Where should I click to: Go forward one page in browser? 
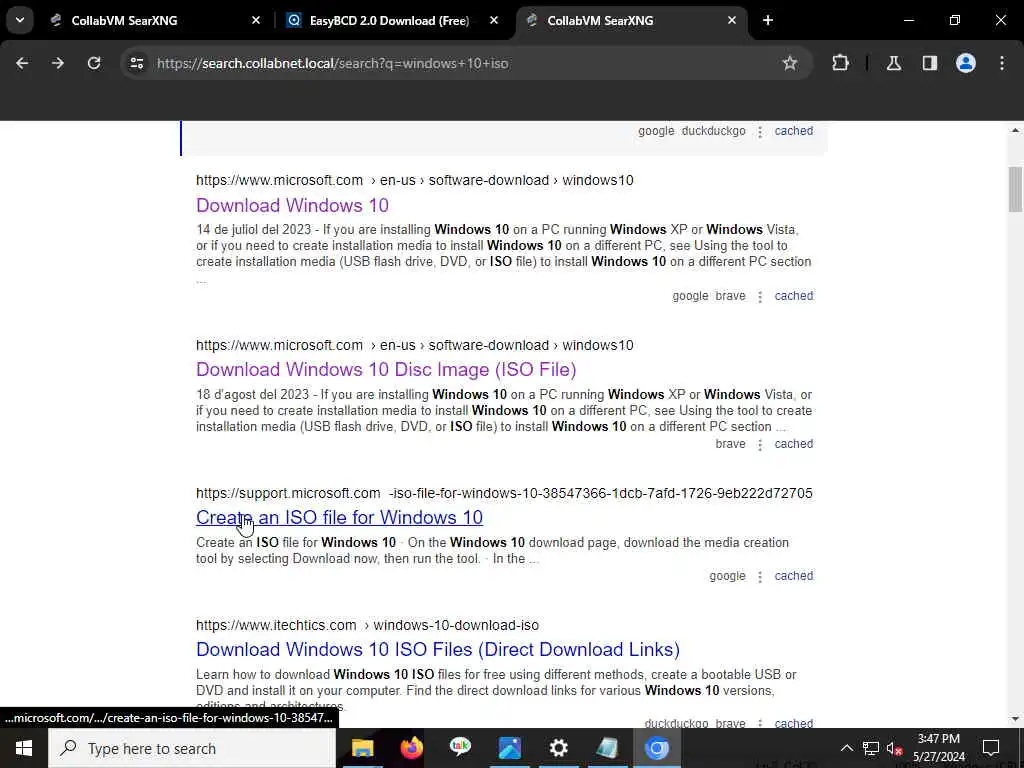[x=58, y=63]
